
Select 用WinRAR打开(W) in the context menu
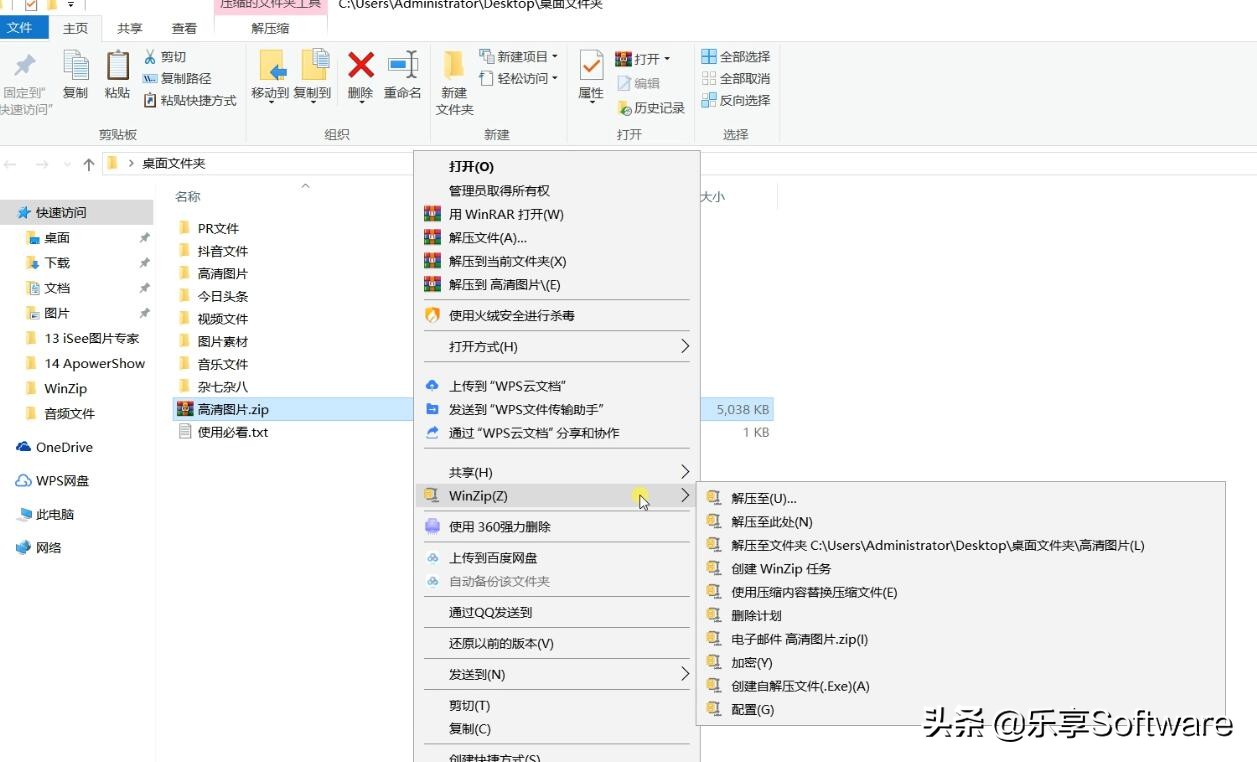[x=510, y=214]
